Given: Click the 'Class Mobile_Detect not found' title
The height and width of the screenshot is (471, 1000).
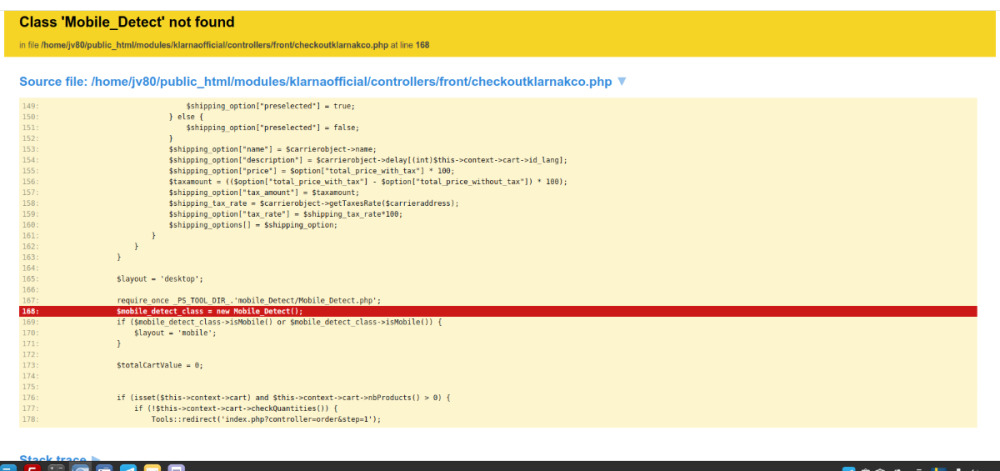Looking at the screenshot, I should coord(127,22).
